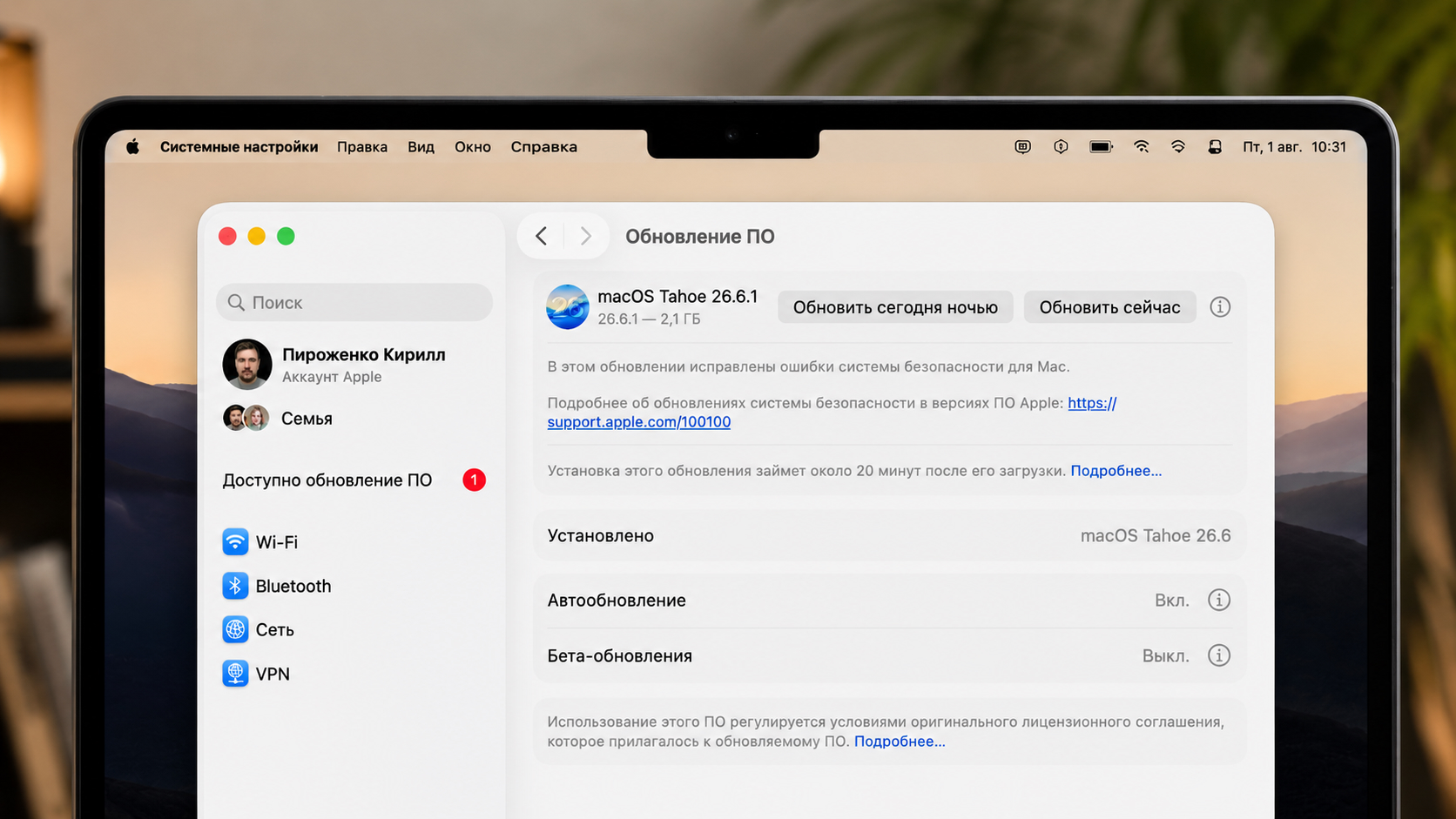Image resolution: width=1456 pixels, height=819 pixels.
Task: Click into the Поиск search field
Action: [x=354, y=302]
